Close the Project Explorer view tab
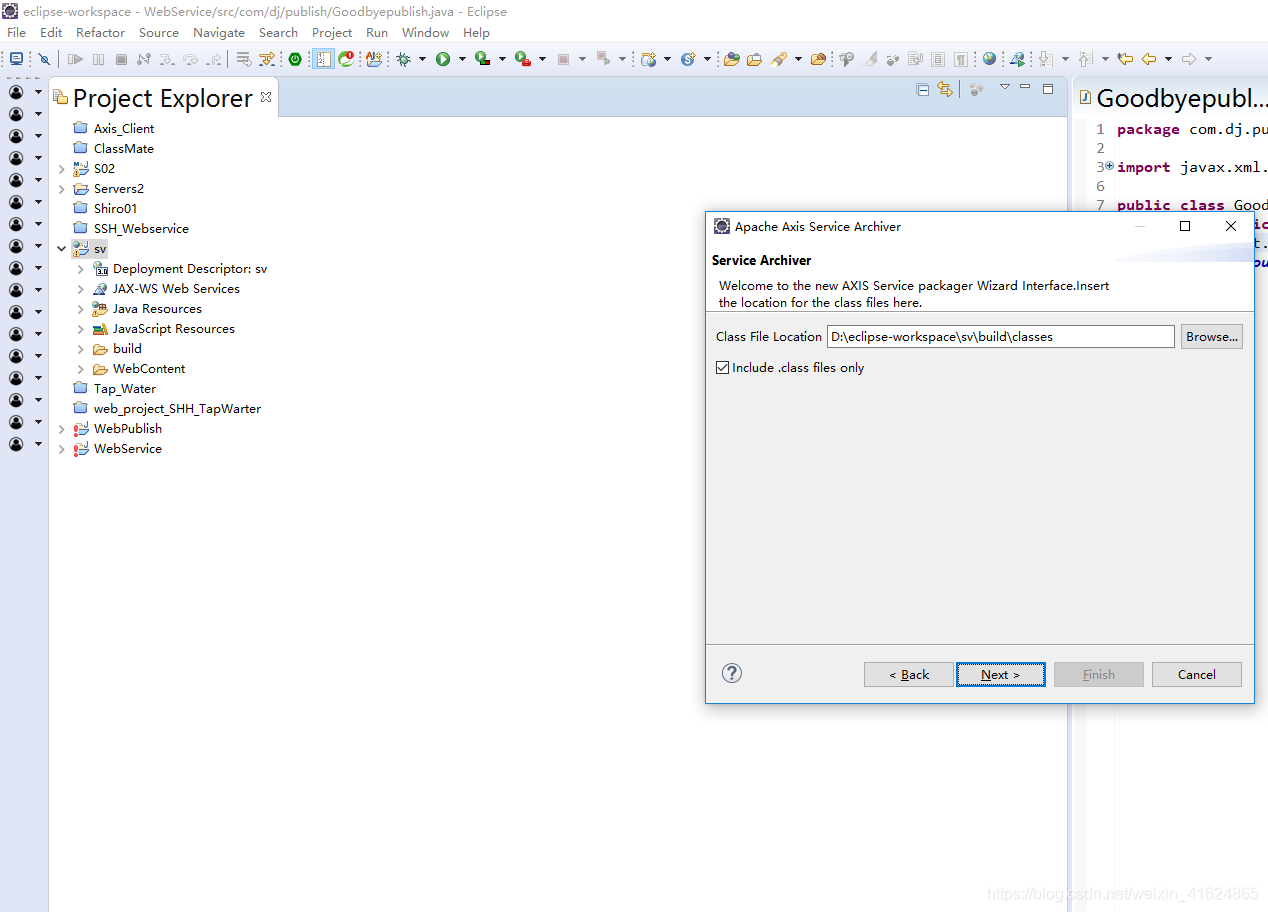 266,97
